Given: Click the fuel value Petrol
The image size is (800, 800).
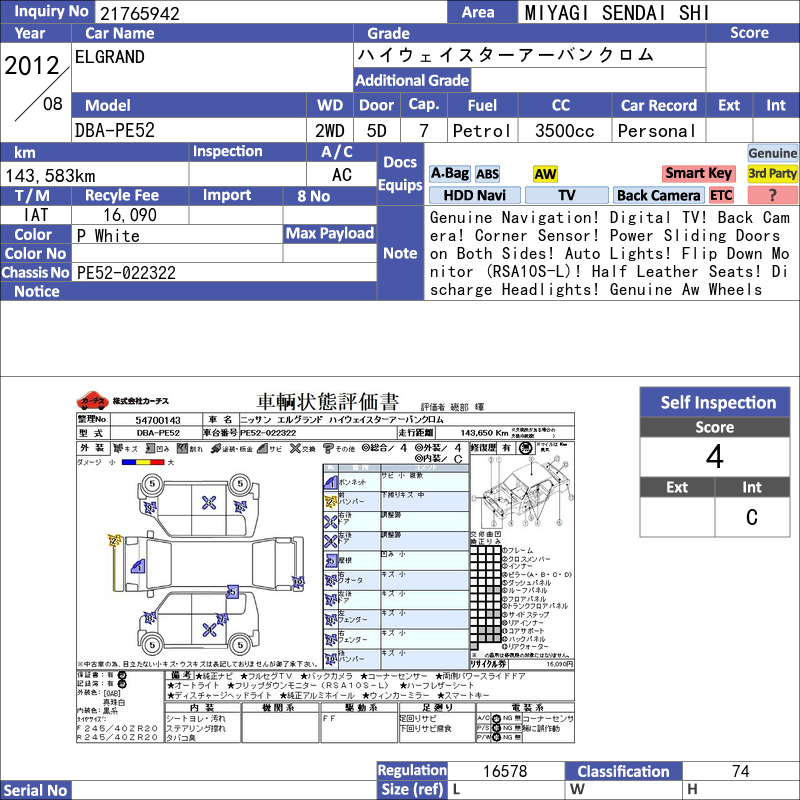Looking at the screenshot, I should coord(482,131).
